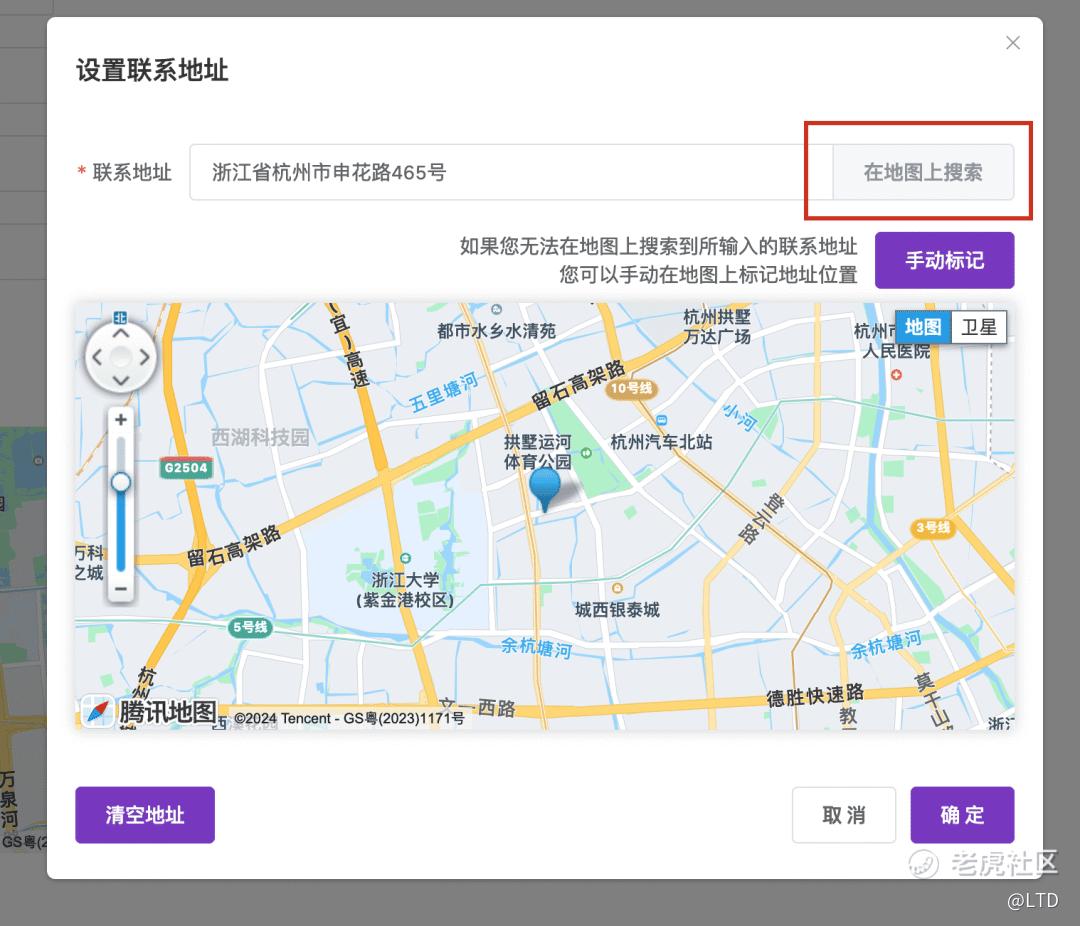Pan the map left with the arrow
Screen dimensions: 1080x926
[x=97, y=358]
